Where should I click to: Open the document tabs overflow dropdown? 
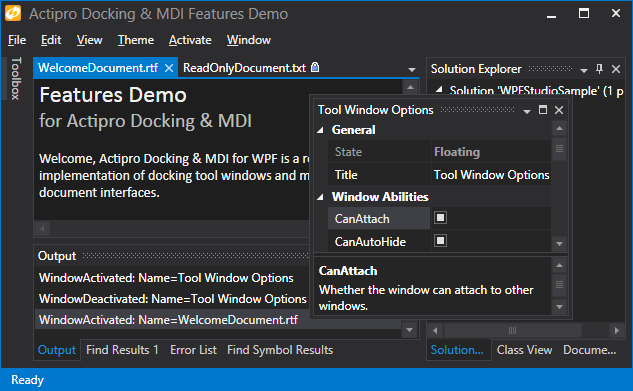pyautogui.click(x=412, y=69)
